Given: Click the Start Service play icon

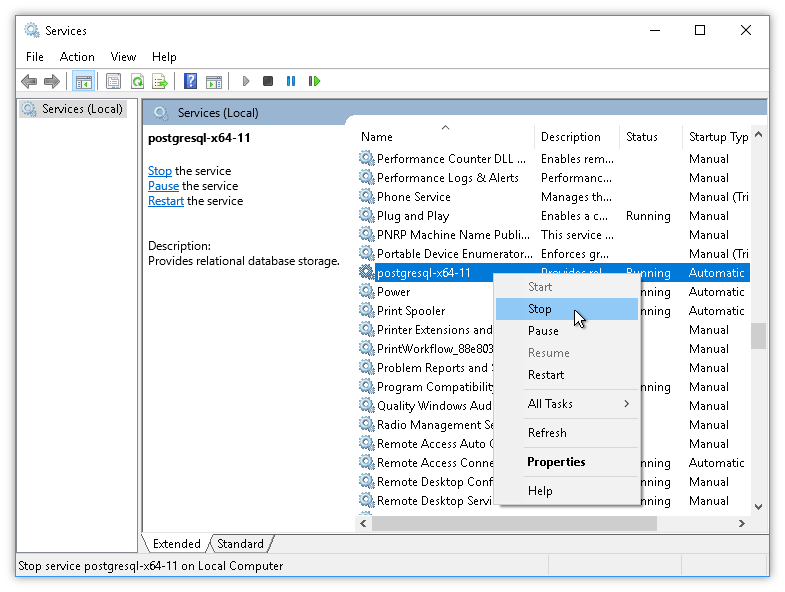Looking at the screenshot, I should pyautogui.click(x=245, y=81).
